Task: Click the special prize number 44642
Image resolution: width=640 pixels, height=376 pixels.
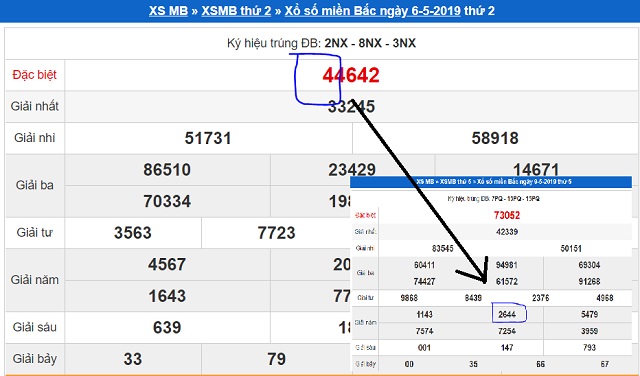Action: pyautogui.click(x=351, y=75)
